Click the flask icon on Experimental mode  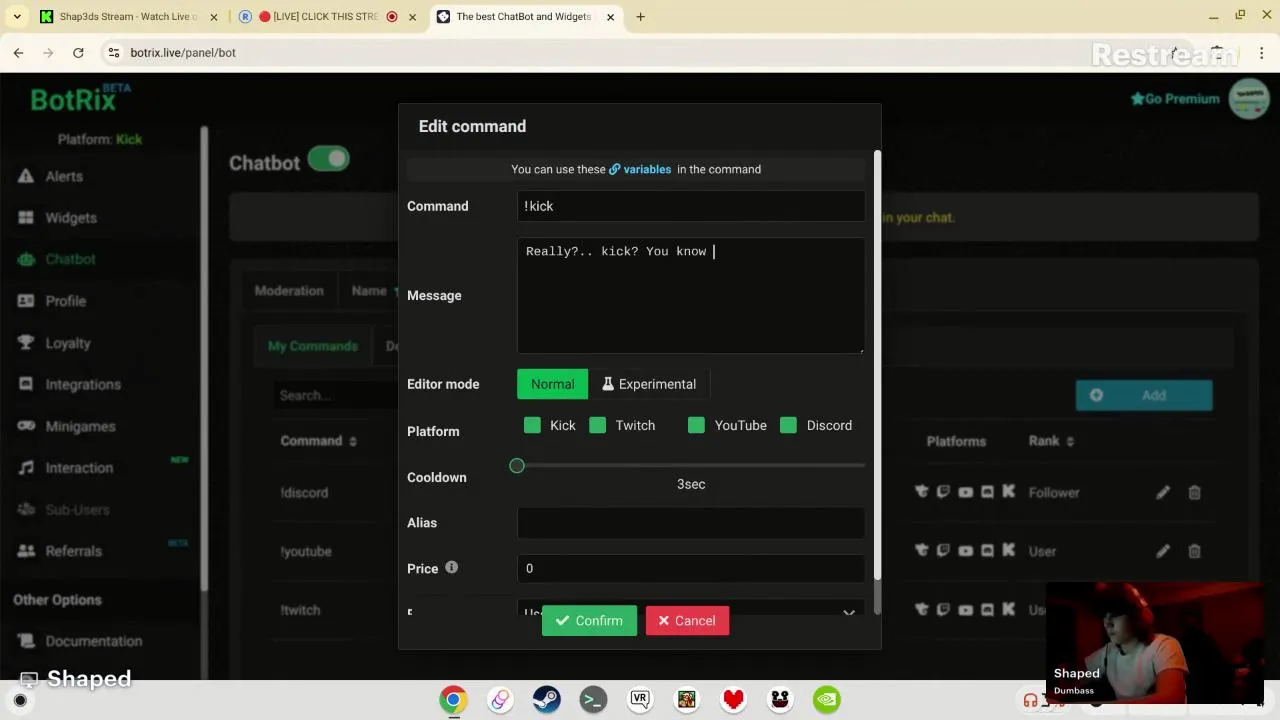pos(607,384)
